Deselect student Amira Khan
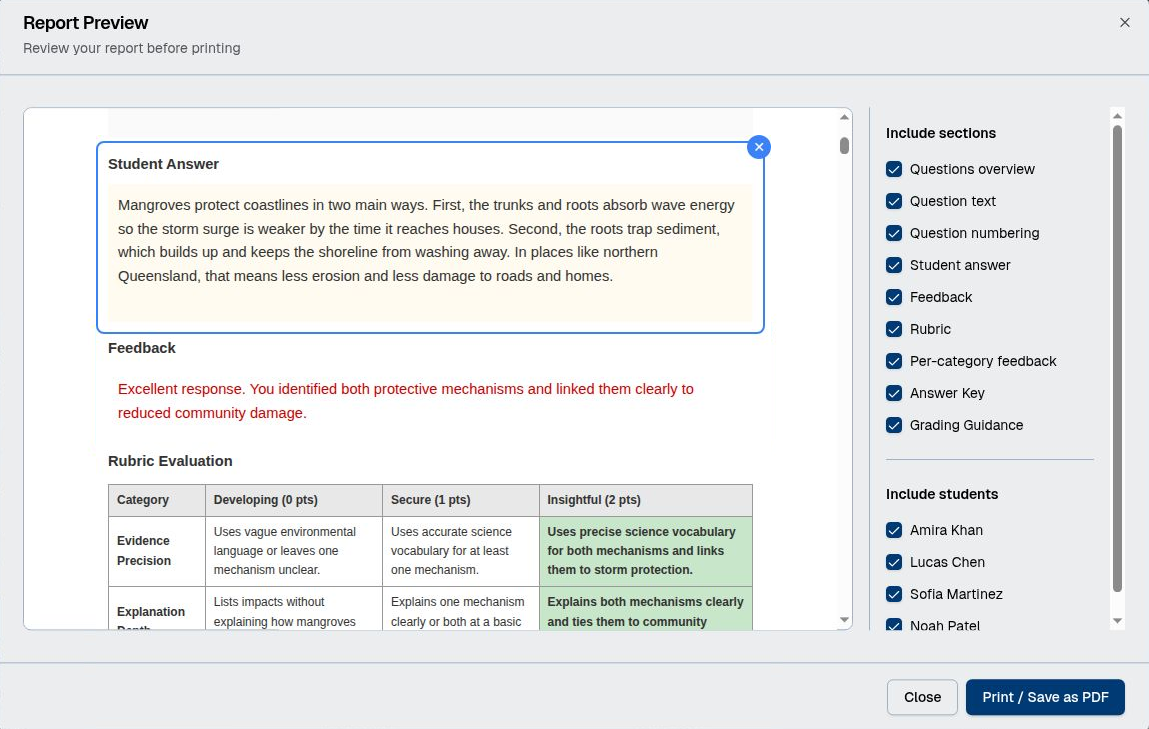This screenshot has height=729, width=1149. [x=894, y=530]
